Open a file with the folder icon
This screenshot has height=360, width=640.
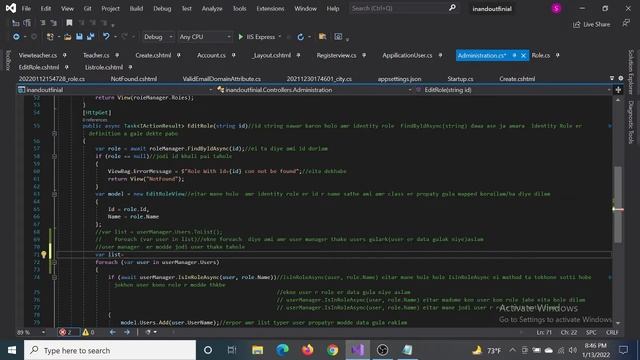point(67,37)
